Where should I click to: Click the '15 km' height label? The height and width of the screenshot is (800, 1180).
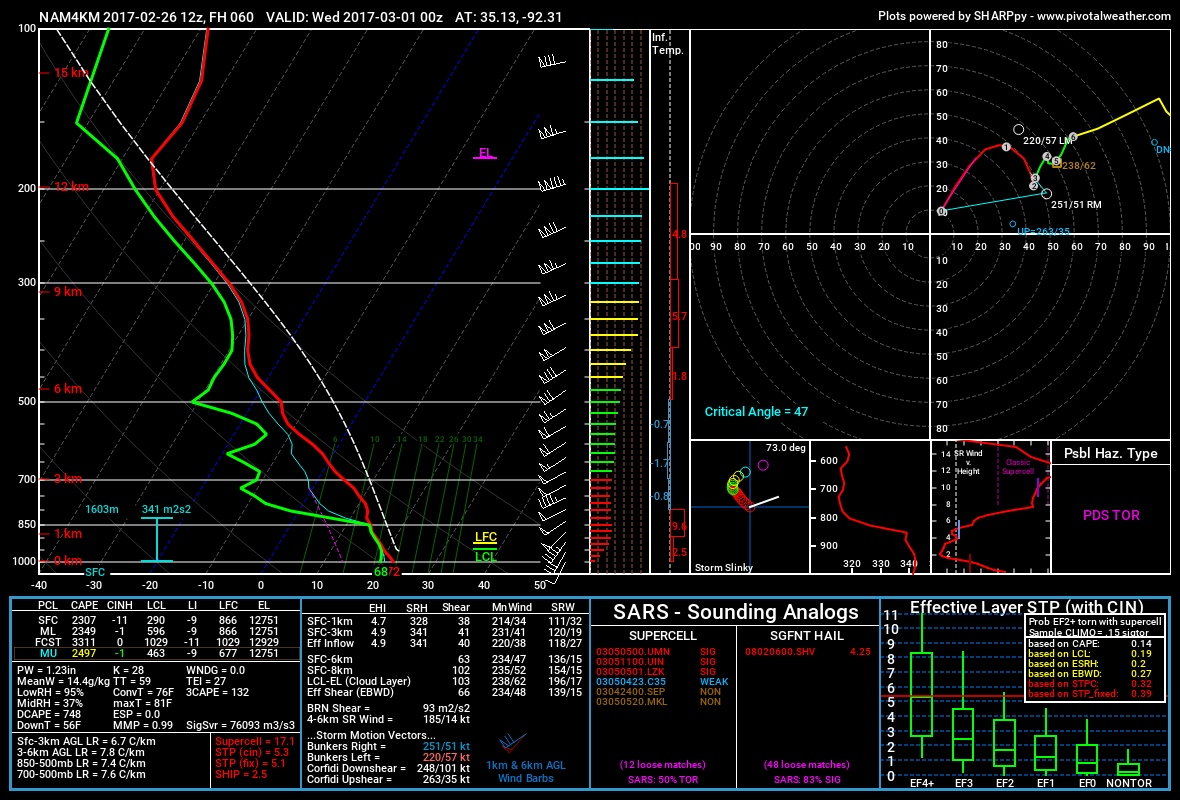(x=71, y=72)
